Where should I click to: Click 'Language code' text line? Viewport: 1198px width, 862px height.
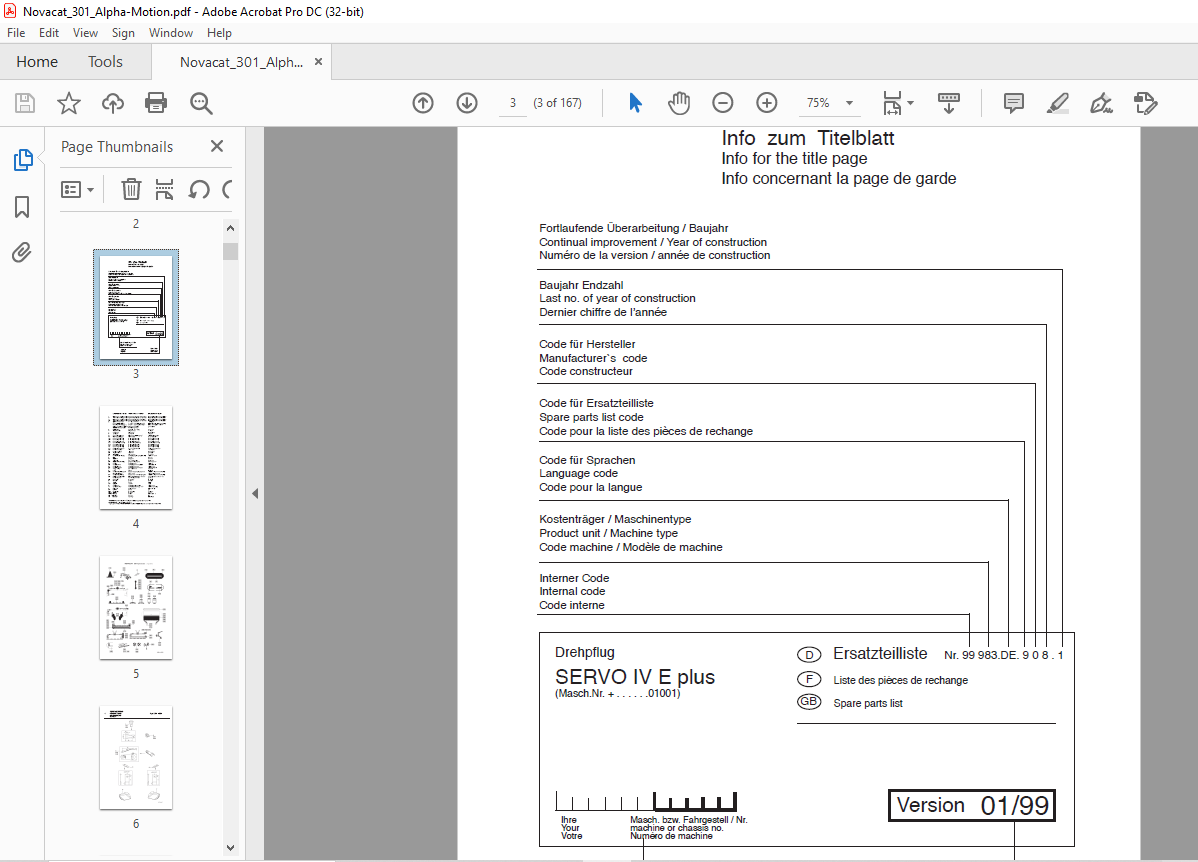(x=578, y=473)
